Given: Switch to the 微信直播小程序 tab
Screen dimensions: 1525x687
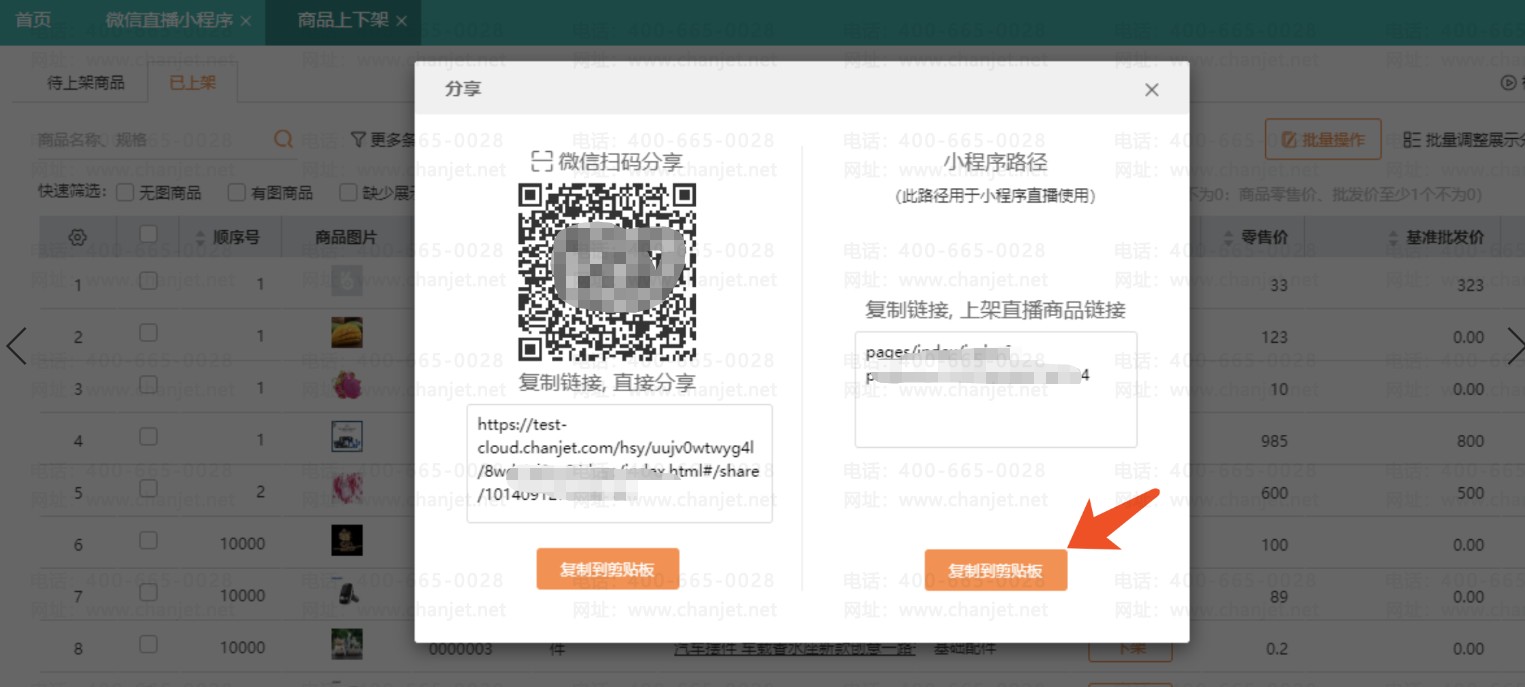Looking at the screenshot, I should tap(169, 20).
